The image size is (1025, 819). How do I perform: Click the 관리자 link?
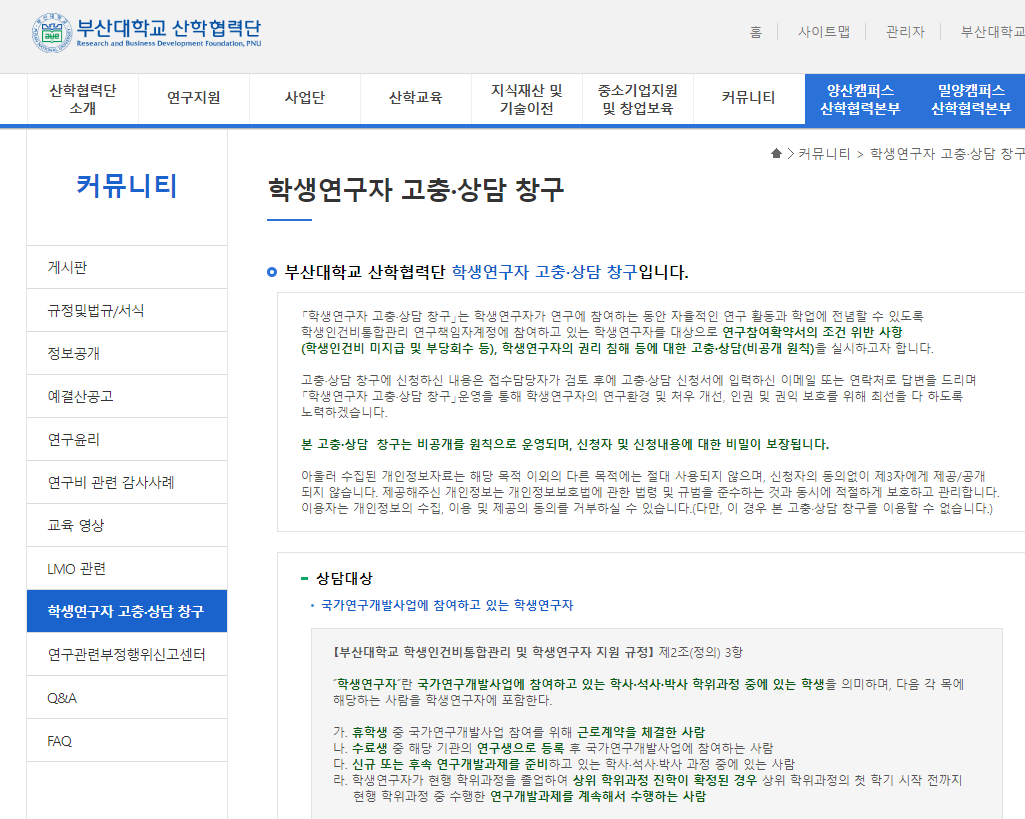tap(905, 31)
